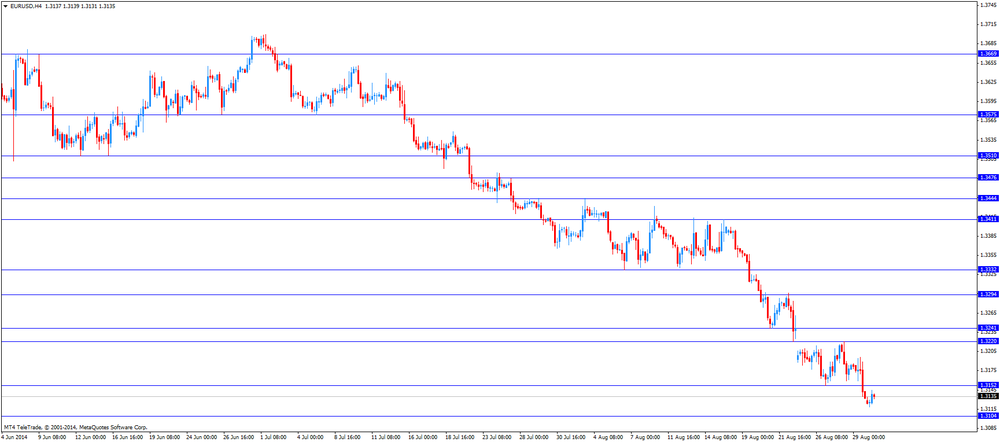Click the 9 Jun 08:00 time label

pyautogui.click(x=52, y=438)
